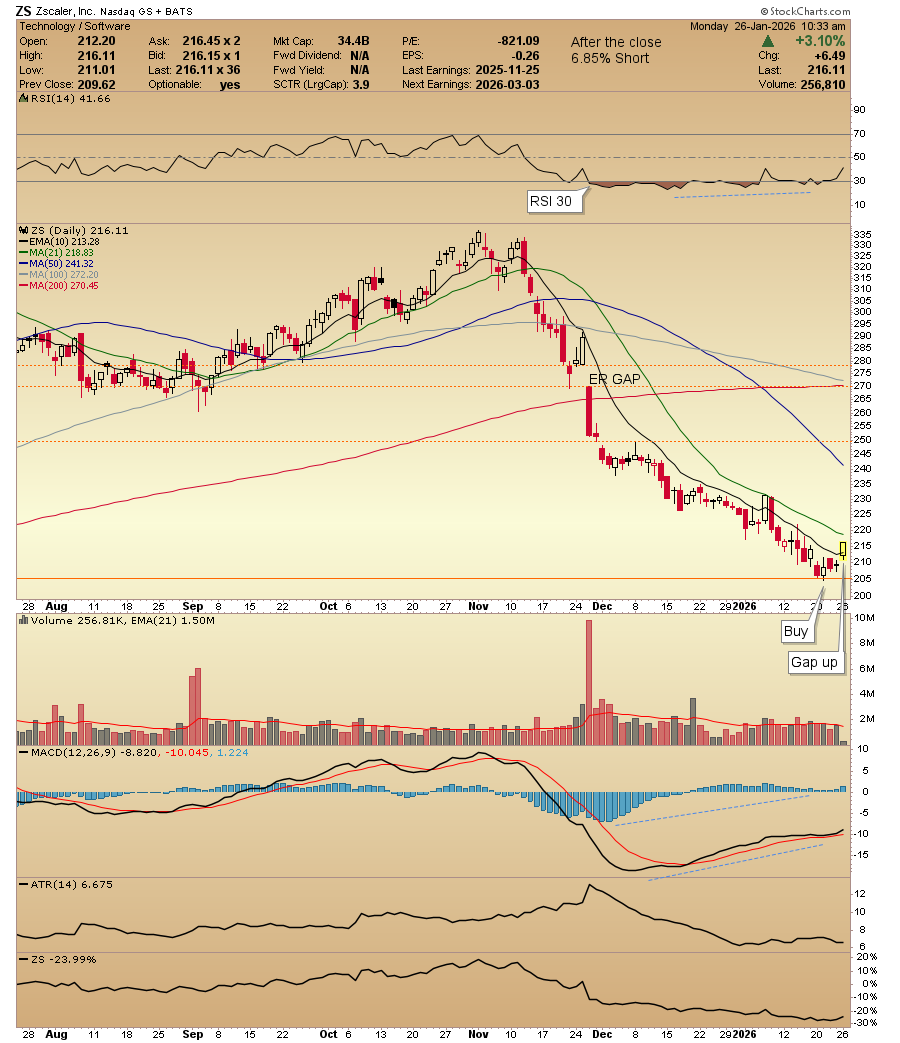Viewport: 900px width, 1043px height.
Task: Click the 'Gap up' annotation label
Action: tap(814, 663)
